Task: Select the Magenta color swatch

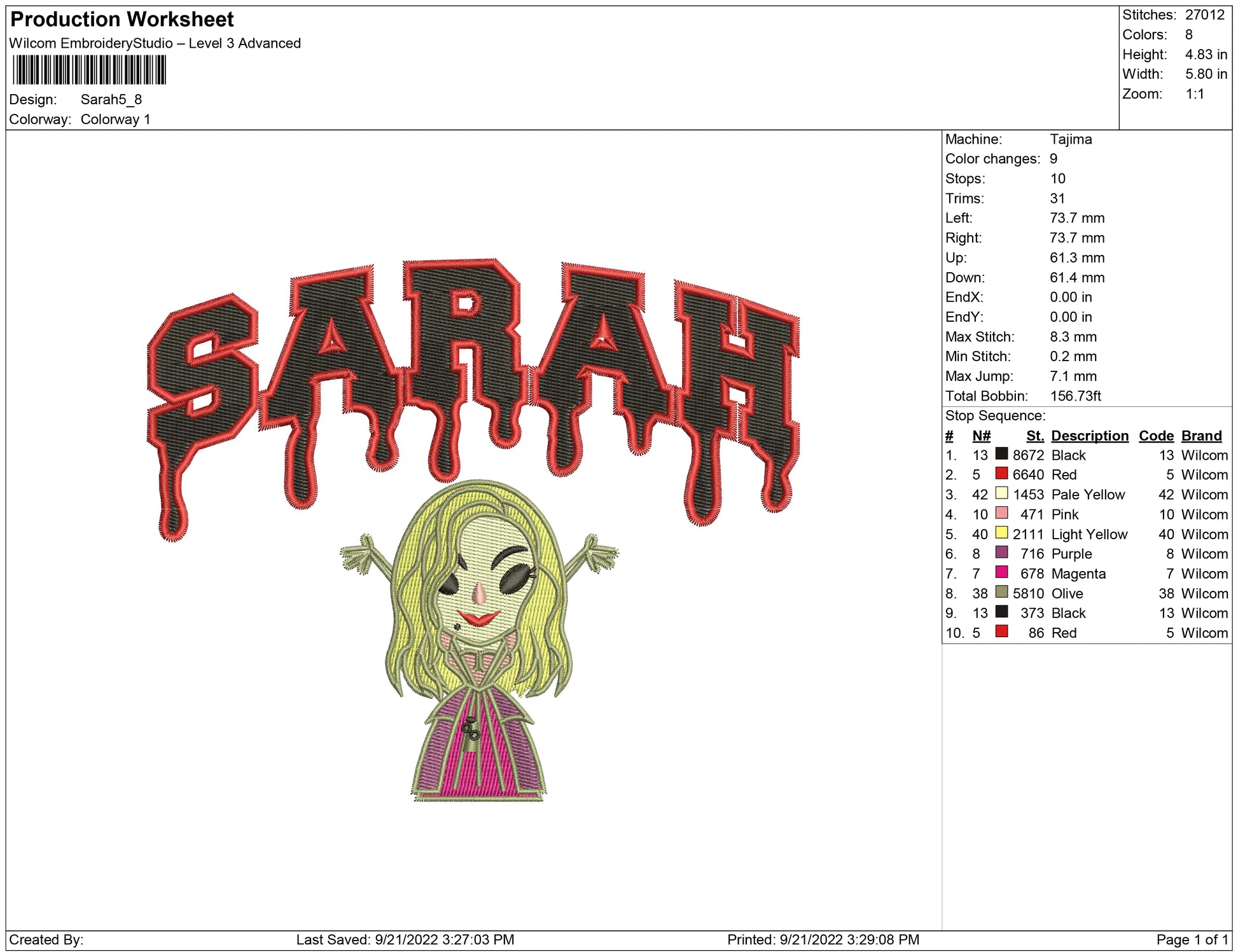Action: point(1001,572)
